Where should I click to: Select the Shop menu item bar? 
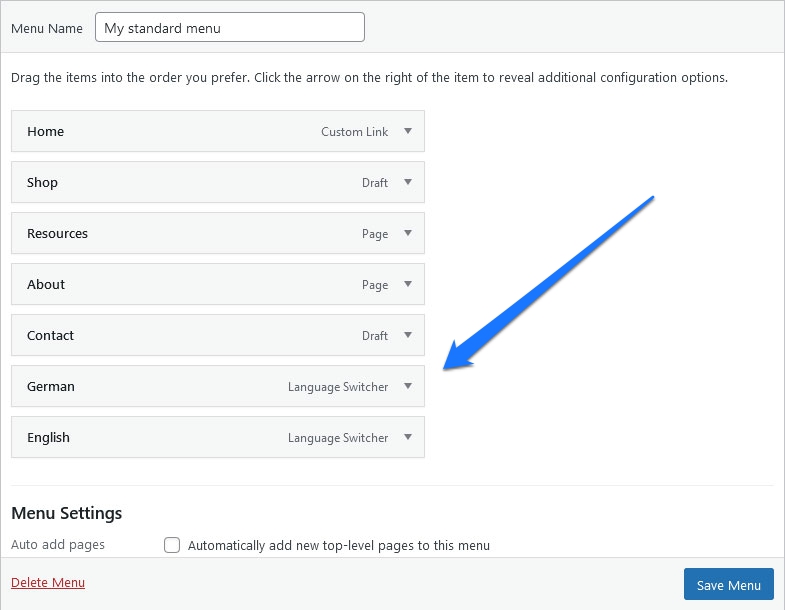218,182
